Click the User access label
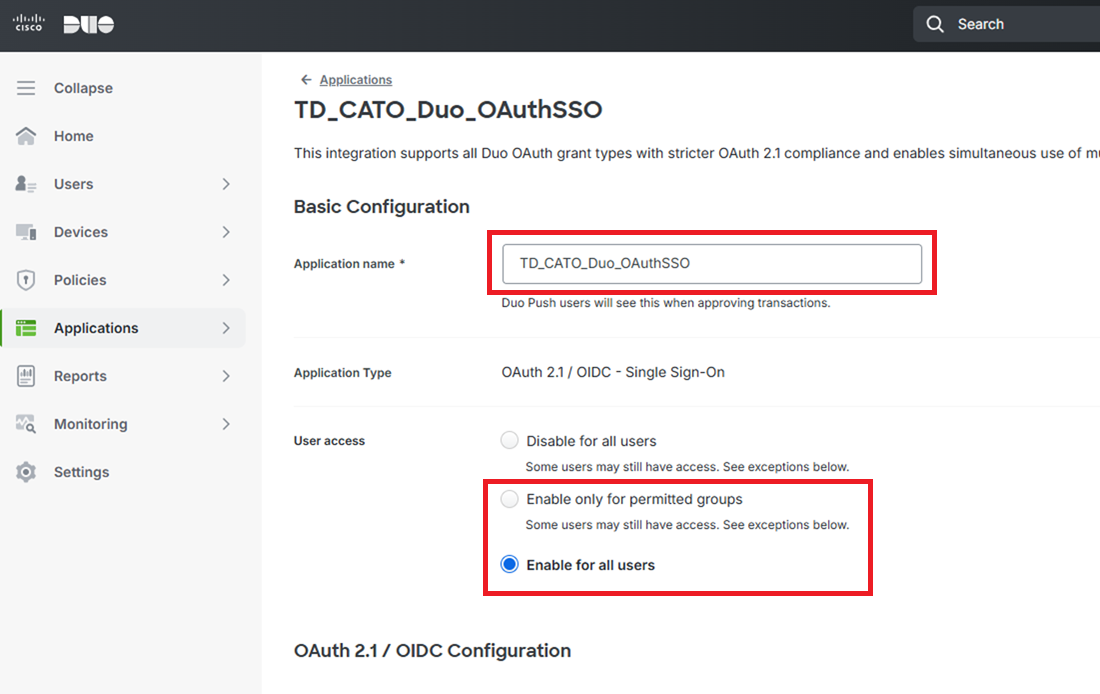 point(329,441)
